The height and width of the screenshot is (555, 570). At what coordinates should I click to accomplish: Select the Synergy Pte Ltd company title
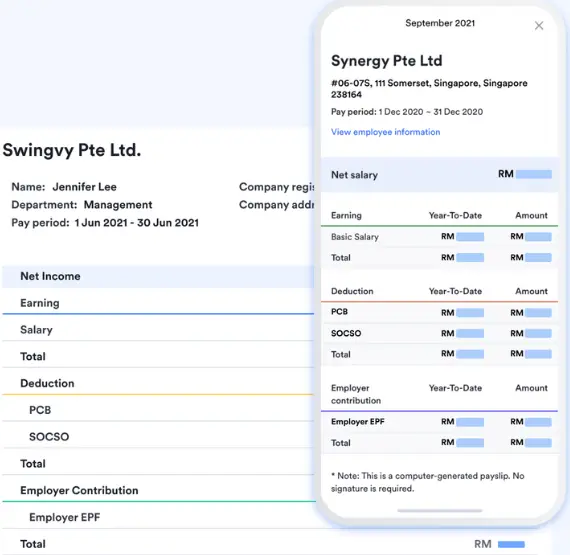coord(386,61)
